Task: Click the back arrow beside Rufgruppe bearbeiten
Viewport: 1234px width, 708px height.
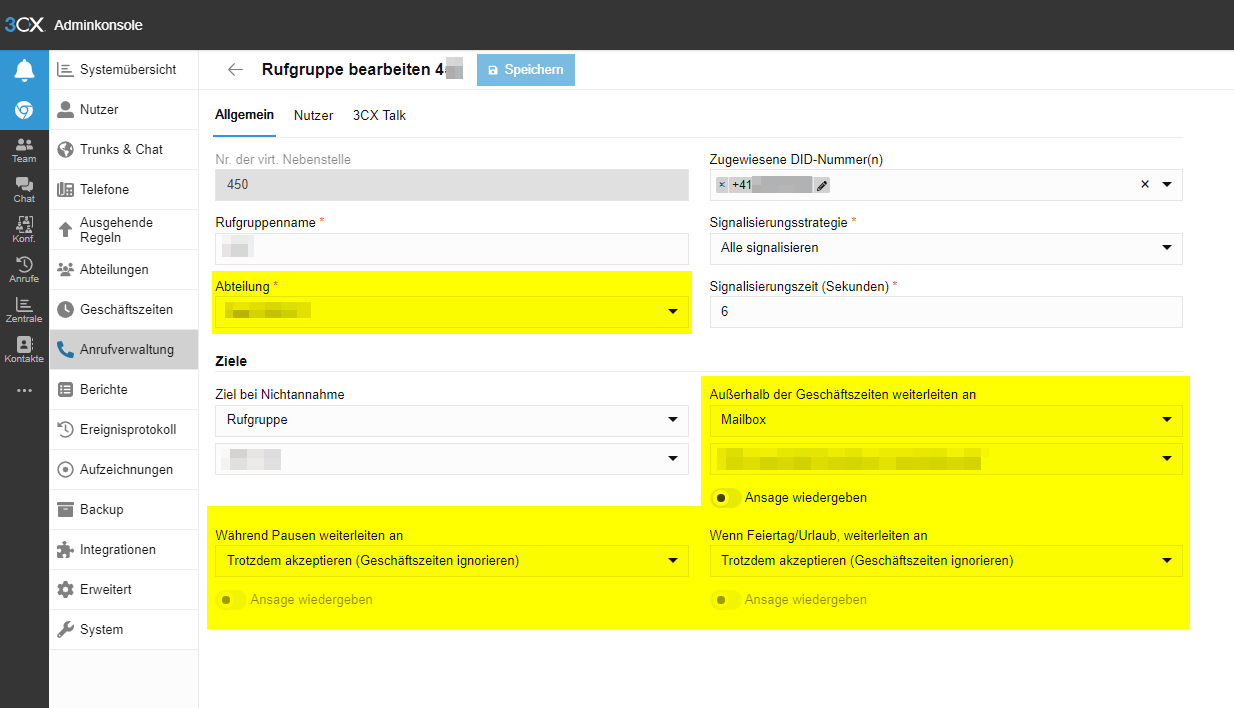Action: (236, 70)
